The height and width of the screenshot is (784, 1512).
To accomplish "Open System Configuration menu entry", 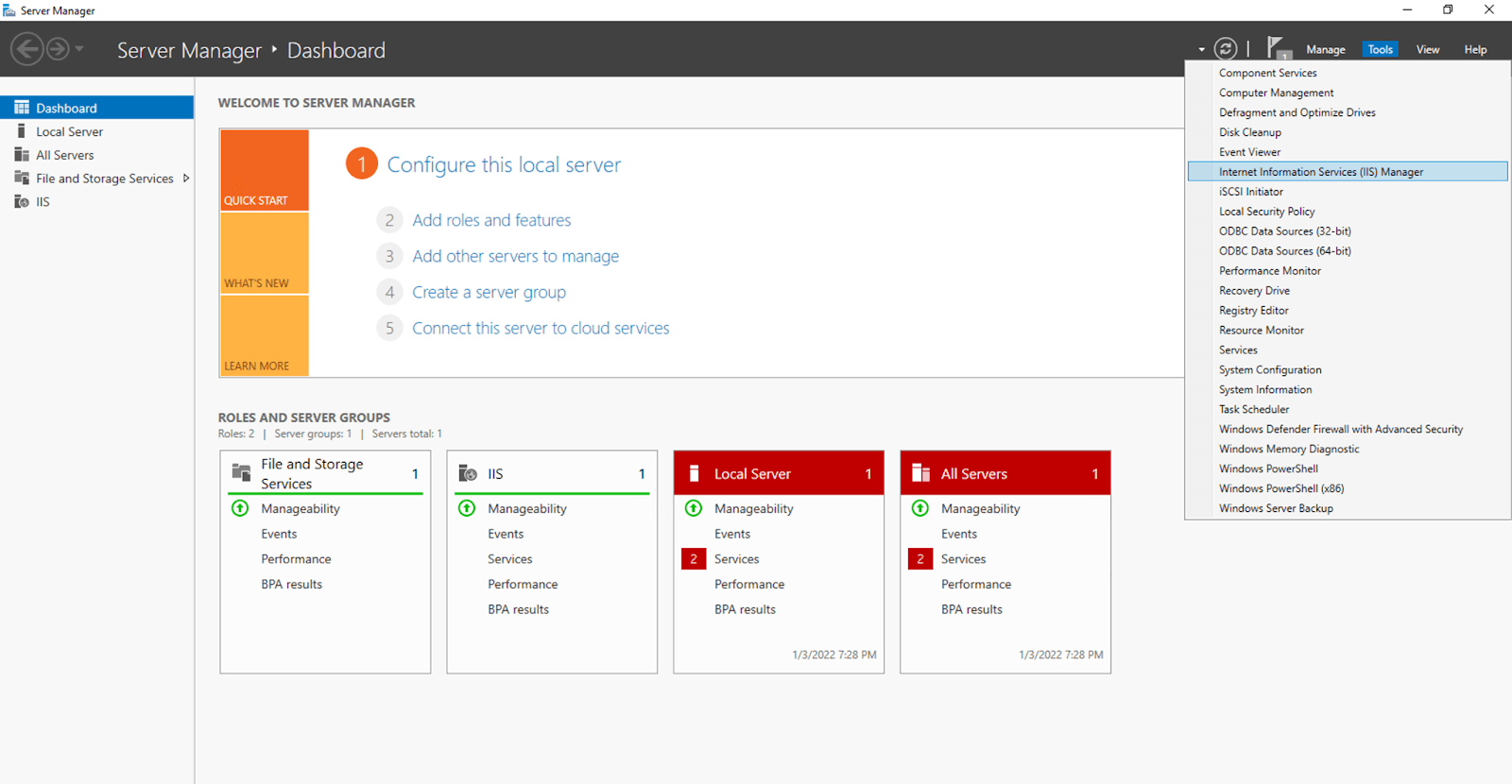I will pos(1348,370).
